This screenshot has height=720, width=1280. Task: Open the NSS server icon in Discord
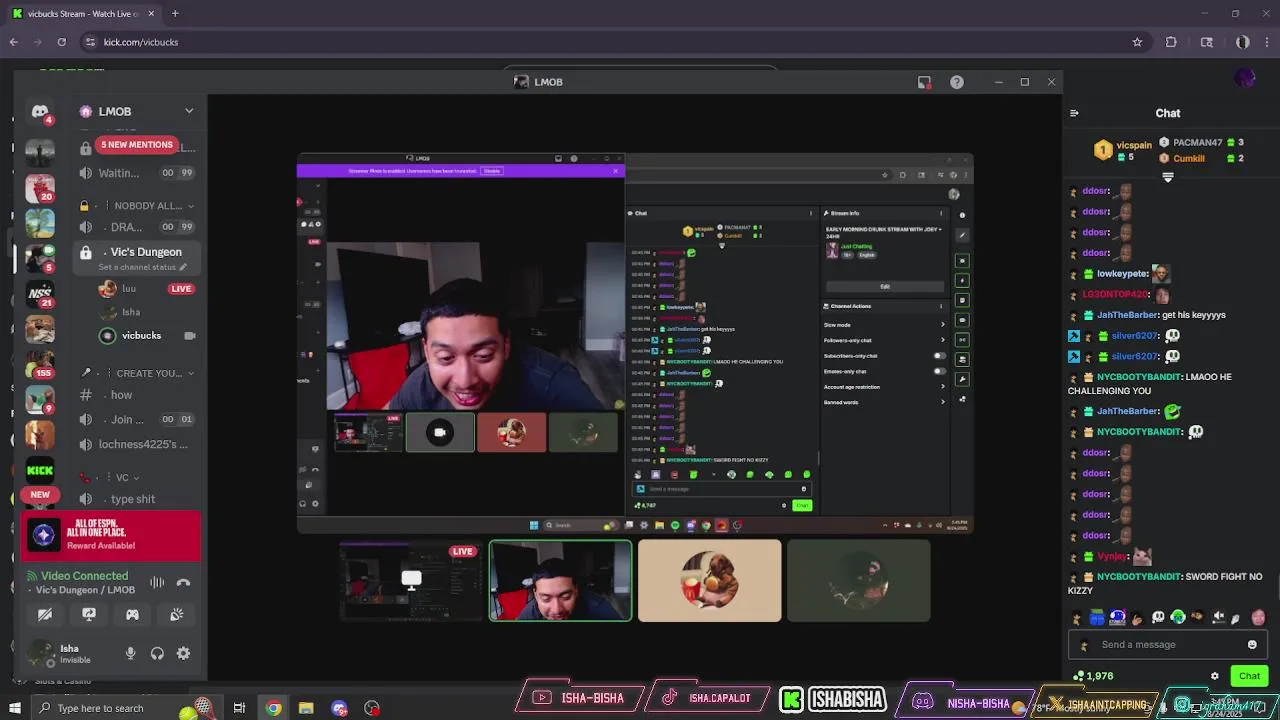tap(40, 292)
